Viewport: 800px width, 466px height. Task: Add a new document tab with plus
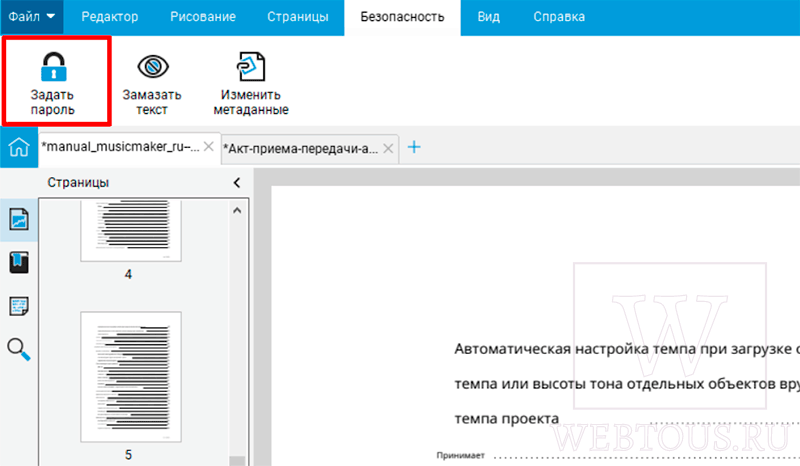coord(414,148)
